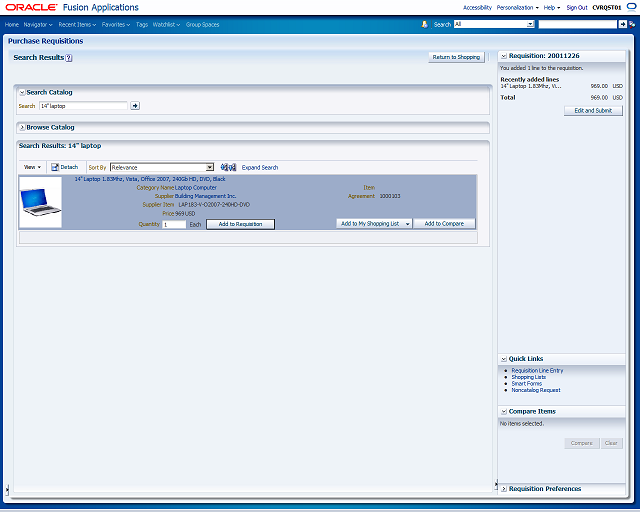This screenshot has height=512, width=640.
Task: Open the Add to My Shopping List dropdown arrow
Action: click(x=407, y=224)
